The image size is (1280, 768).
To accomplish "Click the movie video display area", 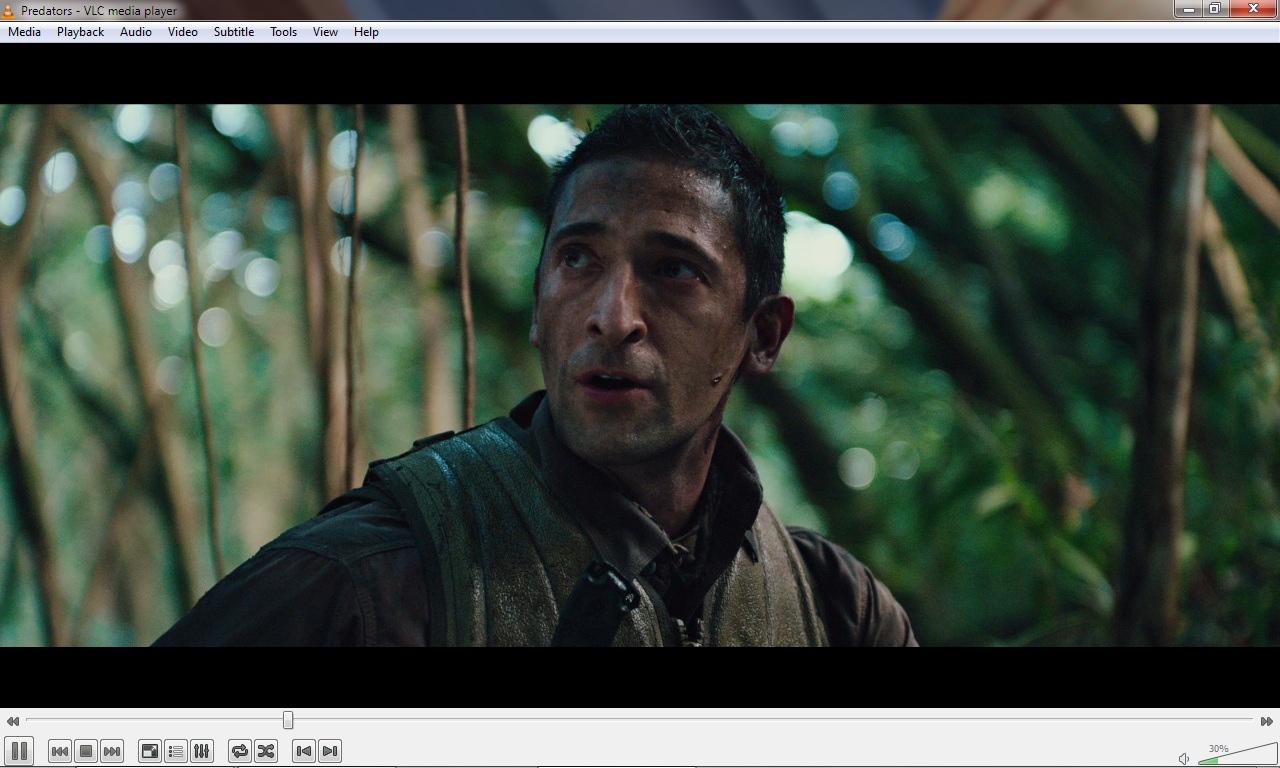I will (640, 375).
